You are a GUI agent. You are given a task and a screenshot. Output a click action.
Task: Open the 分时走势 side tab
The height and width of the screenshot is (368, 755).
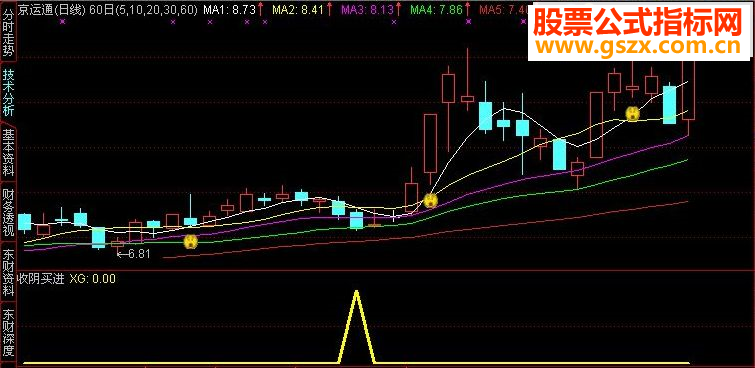pos(8,31)
